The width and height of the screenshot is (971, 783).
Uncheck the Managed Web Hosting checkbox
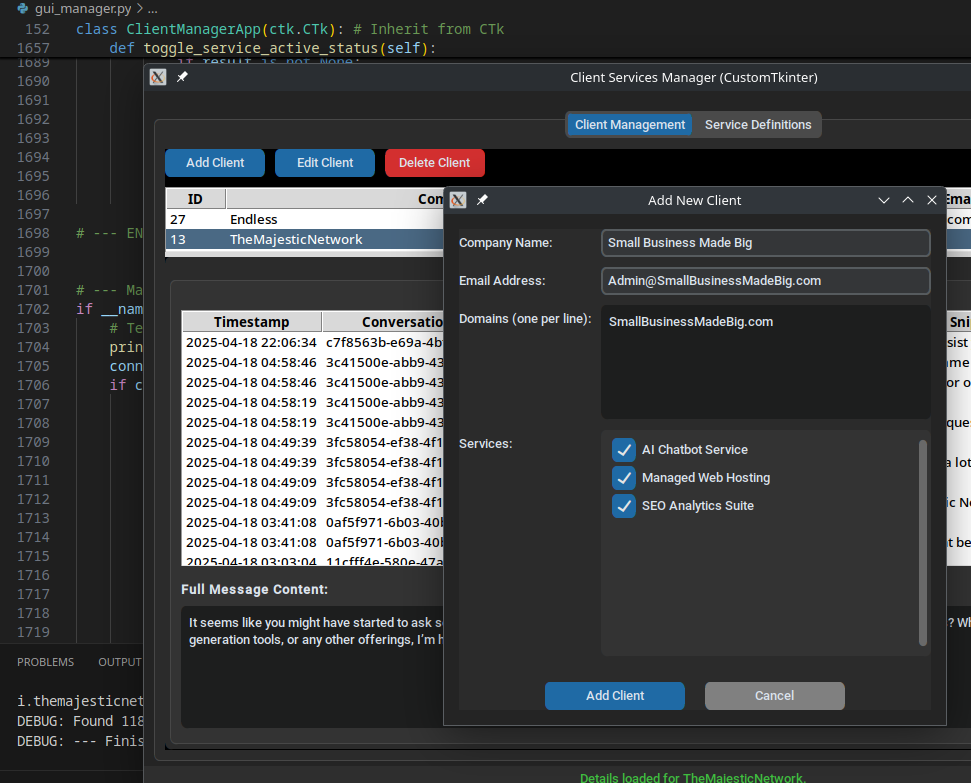[624, 478]
